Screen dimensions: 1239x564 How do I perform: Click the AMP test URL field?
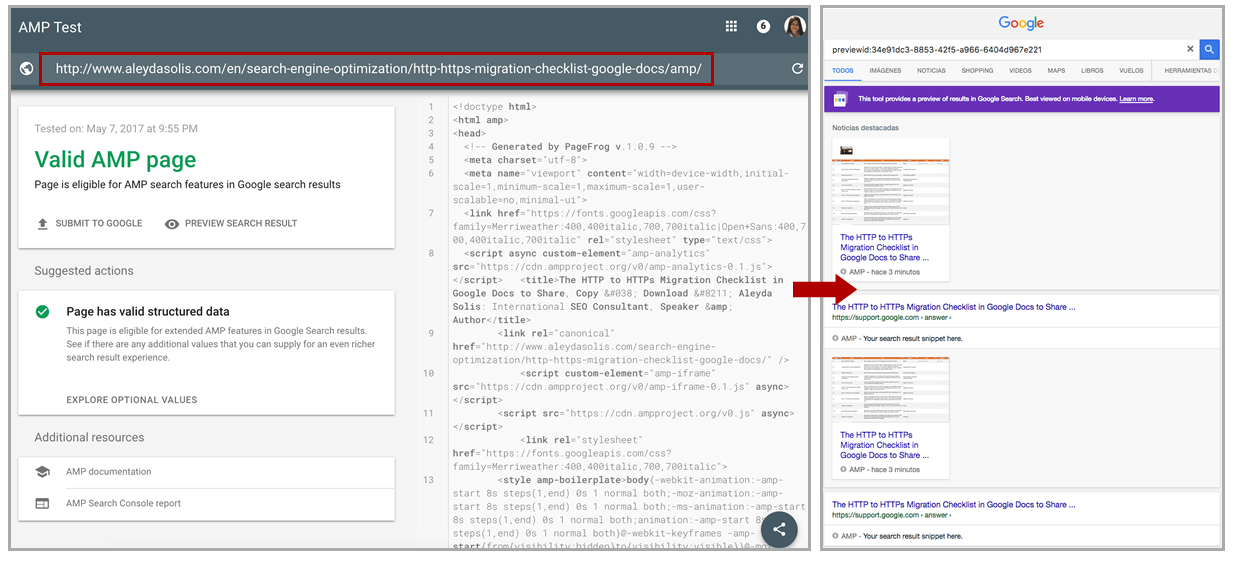click(x=377, y=69)
